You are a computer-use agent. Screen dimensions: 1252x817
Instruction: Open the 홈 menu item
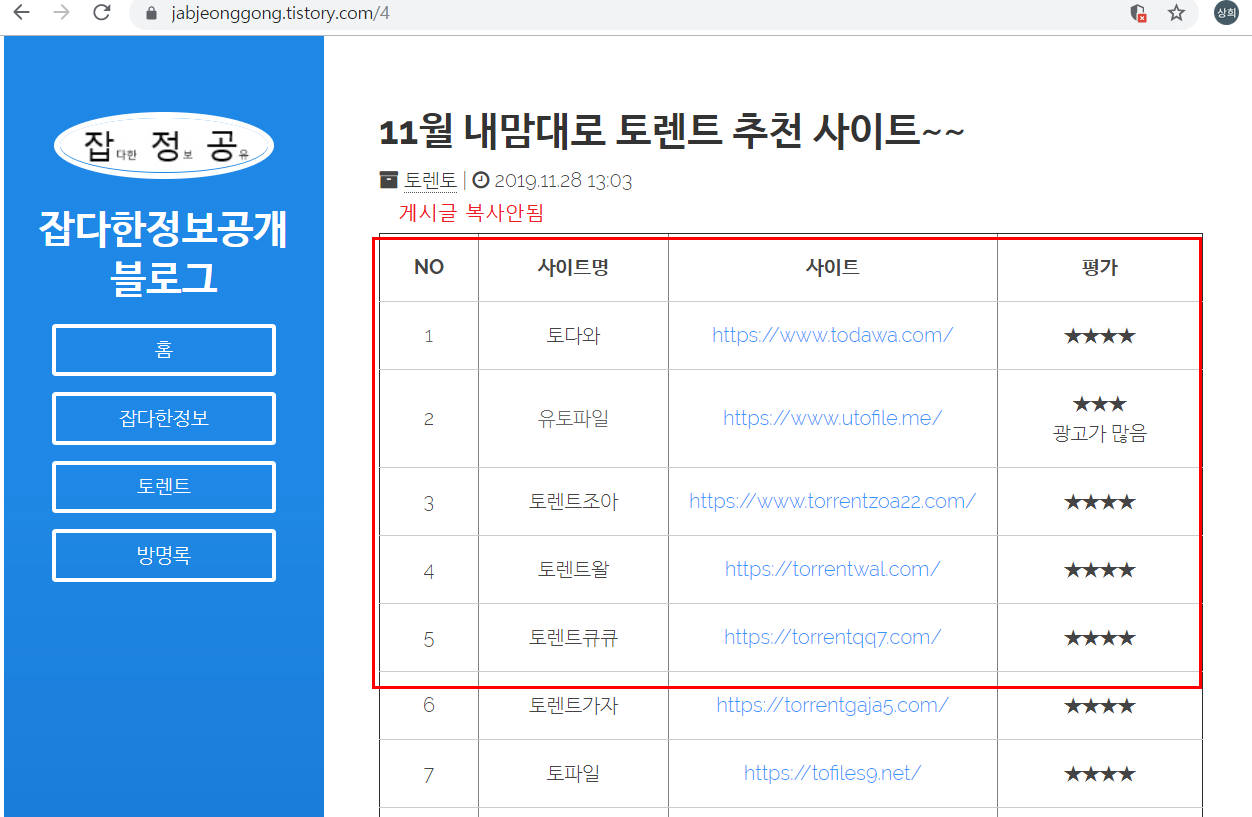pos(164,350)
